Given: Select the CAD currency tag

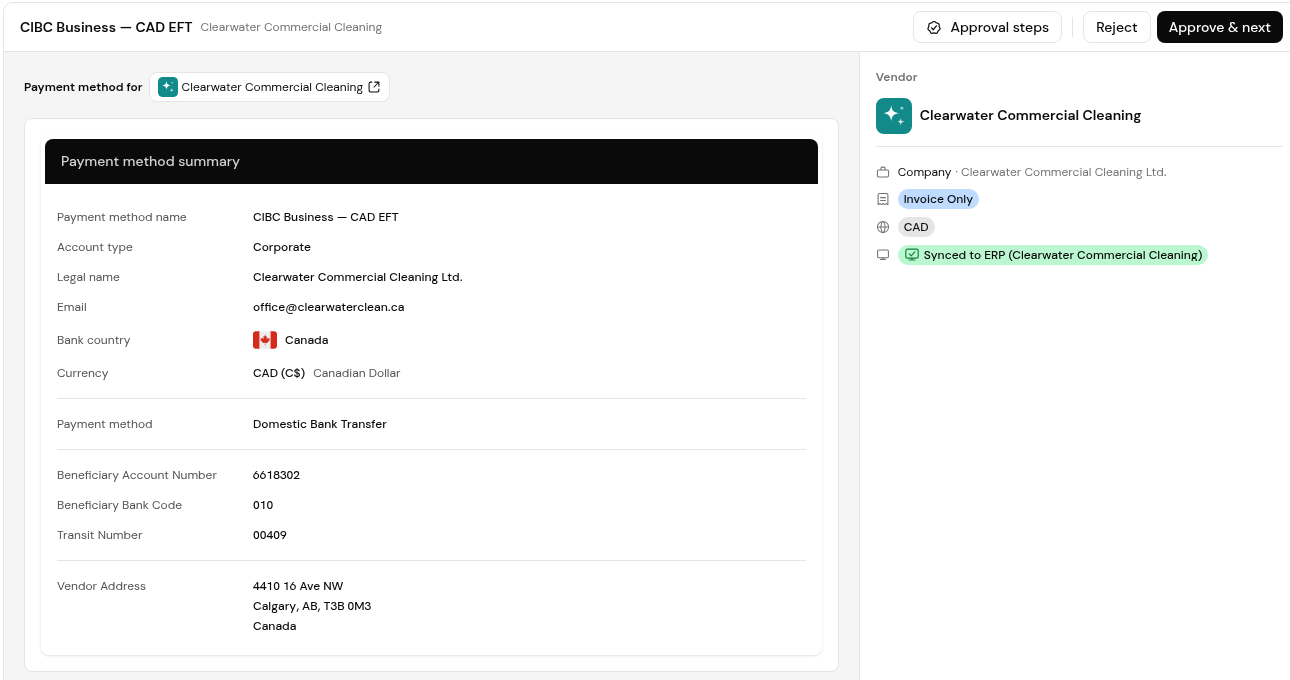Looking at the screenshot, I should [916, 227].
